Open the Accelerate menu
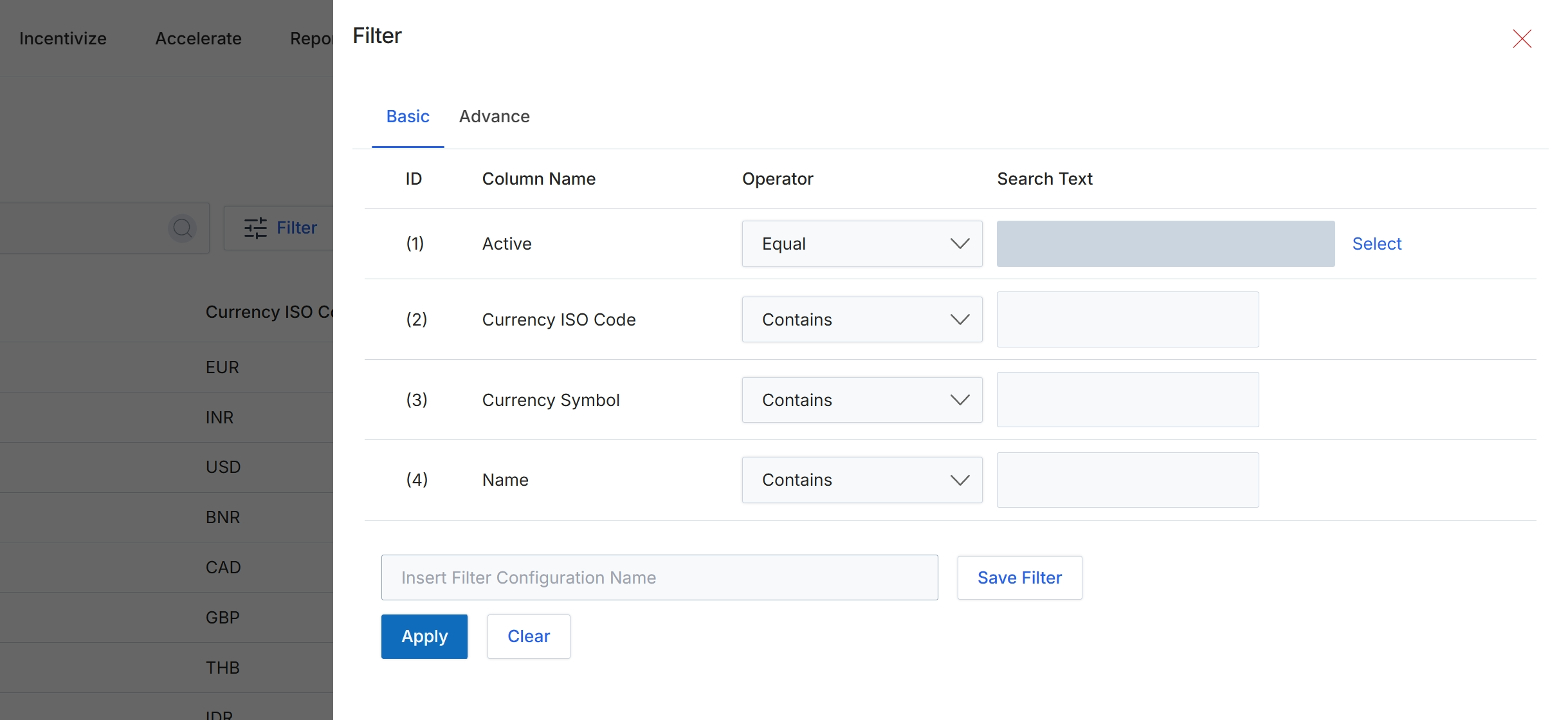1568x720 pixels. click(198, 39)
